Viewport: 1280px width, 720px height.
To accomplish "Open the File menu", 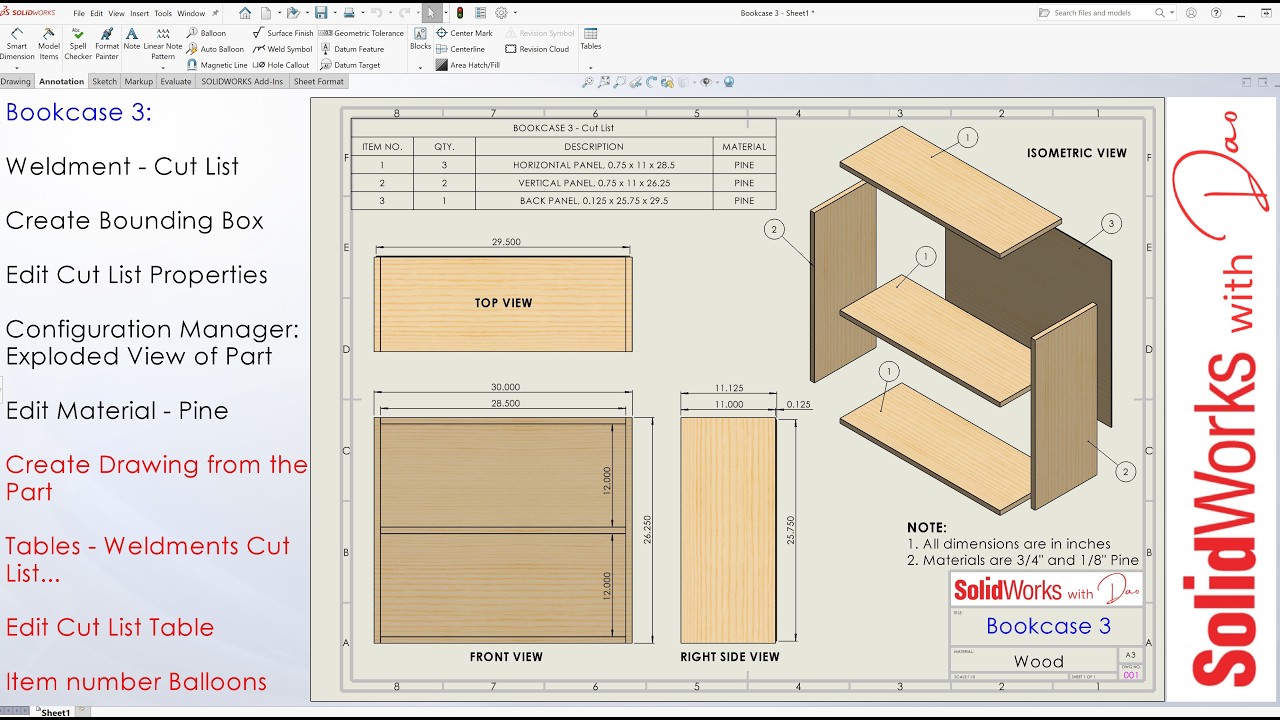I will tap(78, 14).
